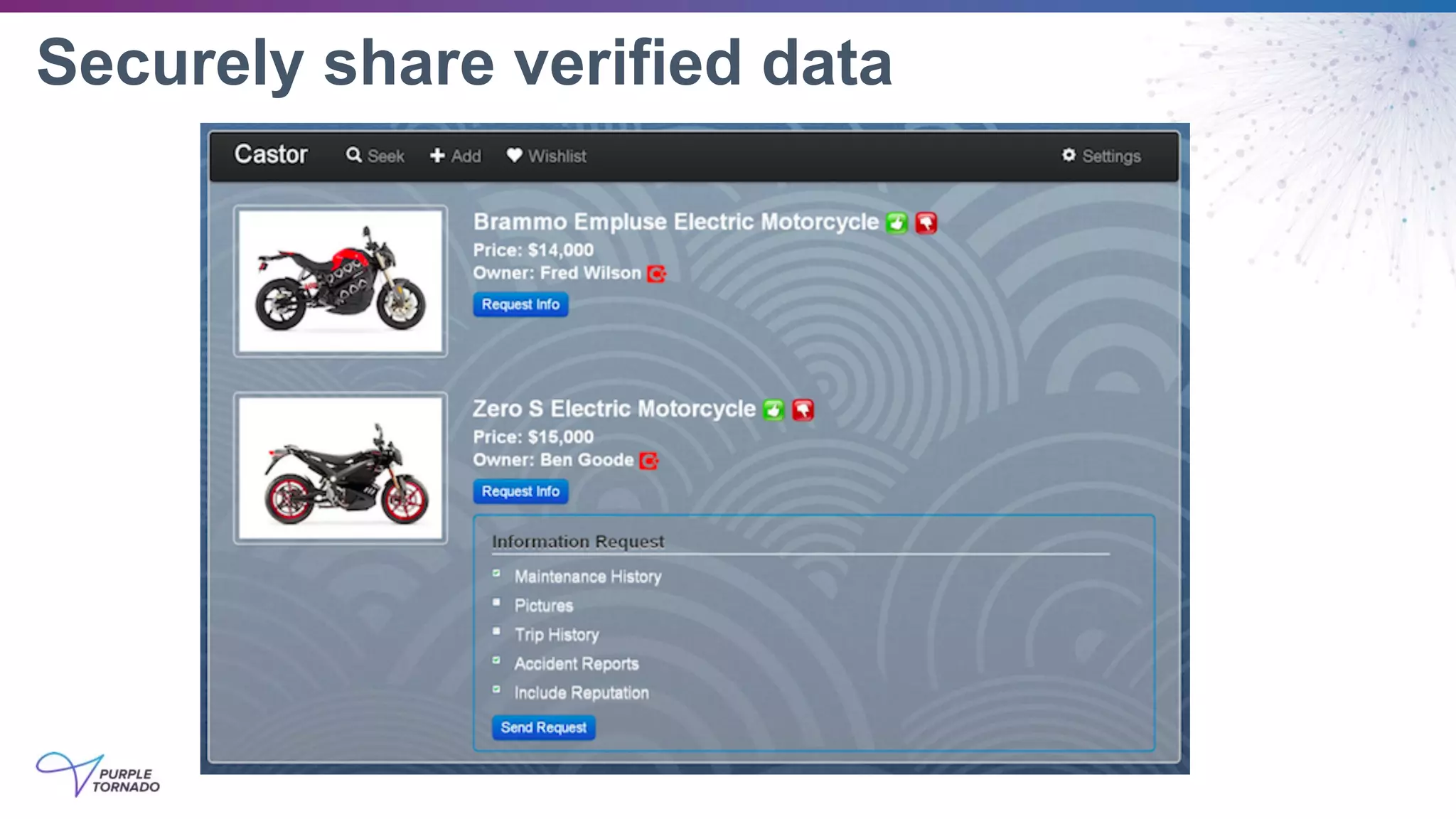The height and width of the screenshot is (819, 1456).
Task: Uncheck Maintenance History checkbox
Action: click(x=496, y=573)
